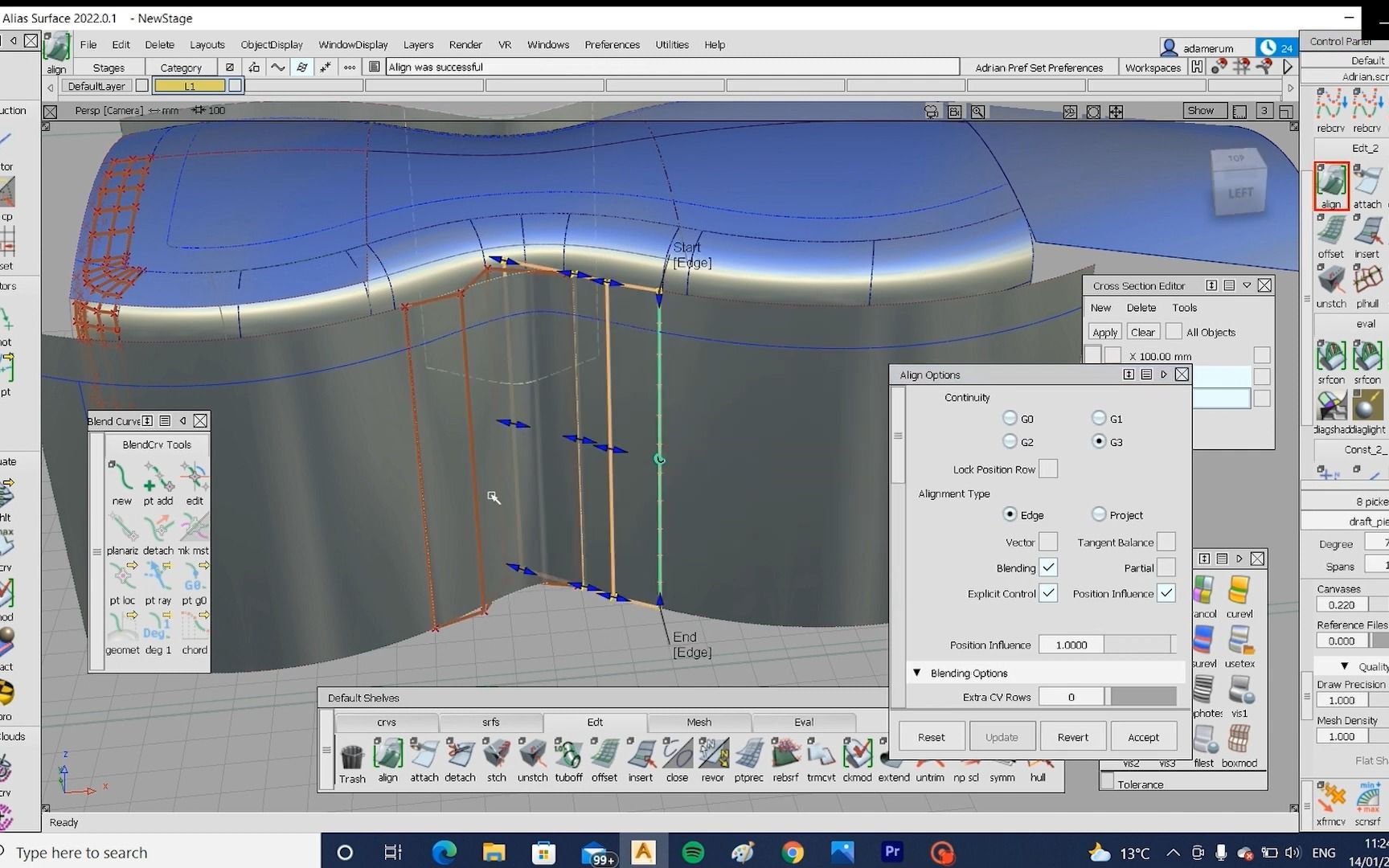The width and height of the screenshot is (1389, 868).
Task: Collapse the Quality section in the Control Panel
Action: click(x=1344, y=666)
